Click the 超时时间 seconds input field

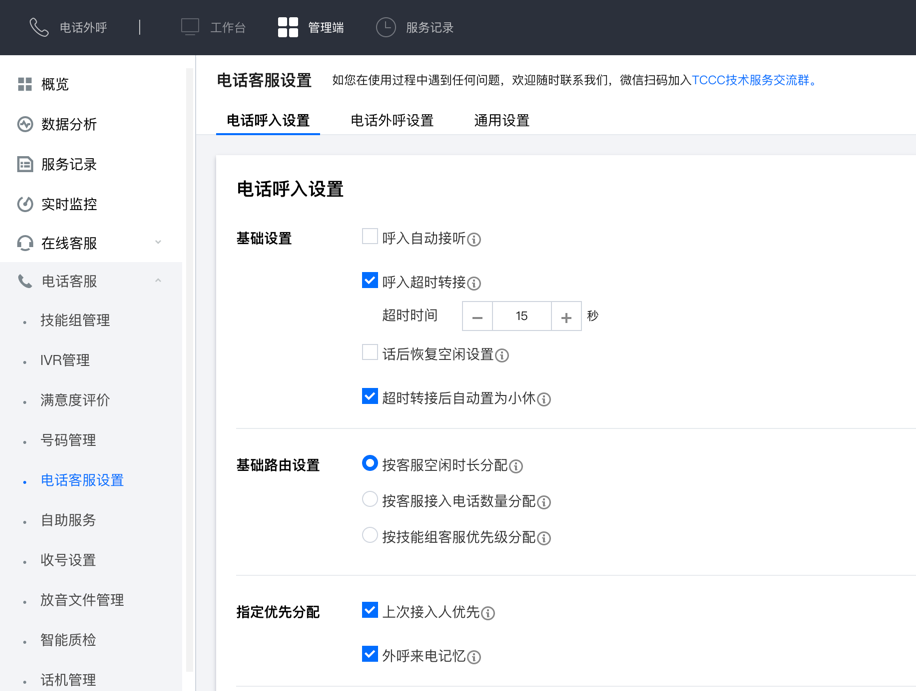522,316
